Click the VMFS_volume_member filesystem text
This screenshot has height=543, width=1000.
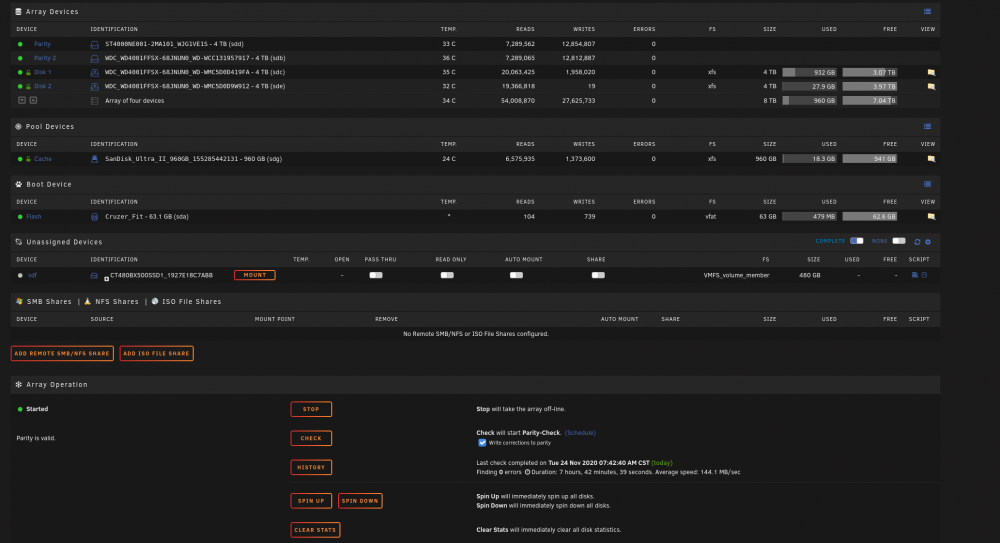coord(736,276)
